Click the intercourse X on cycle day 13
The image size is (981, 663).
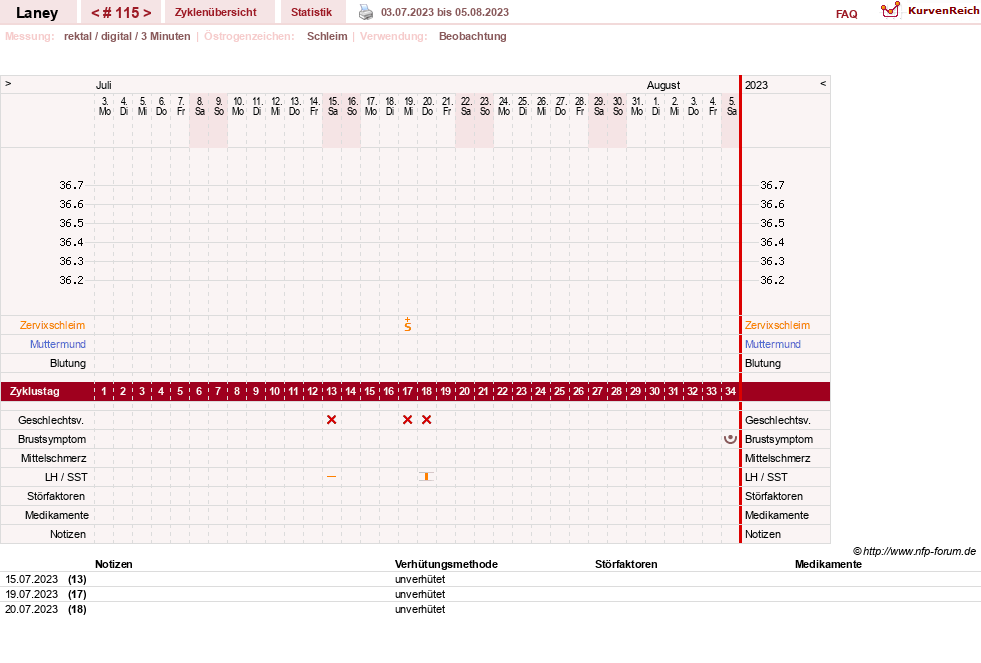pos(332,420)
